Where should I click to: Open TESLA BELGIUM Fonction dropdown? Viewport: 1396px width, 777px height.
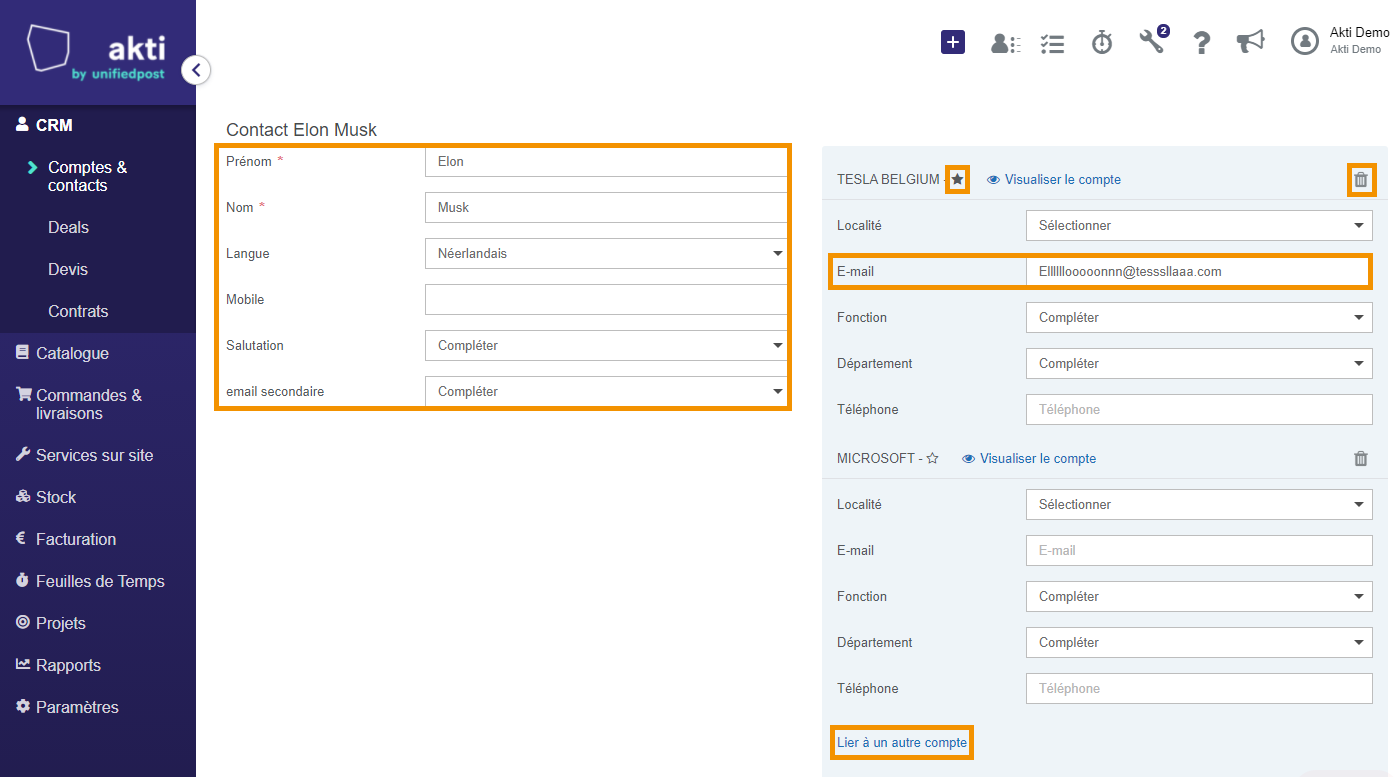(1199, 318)
